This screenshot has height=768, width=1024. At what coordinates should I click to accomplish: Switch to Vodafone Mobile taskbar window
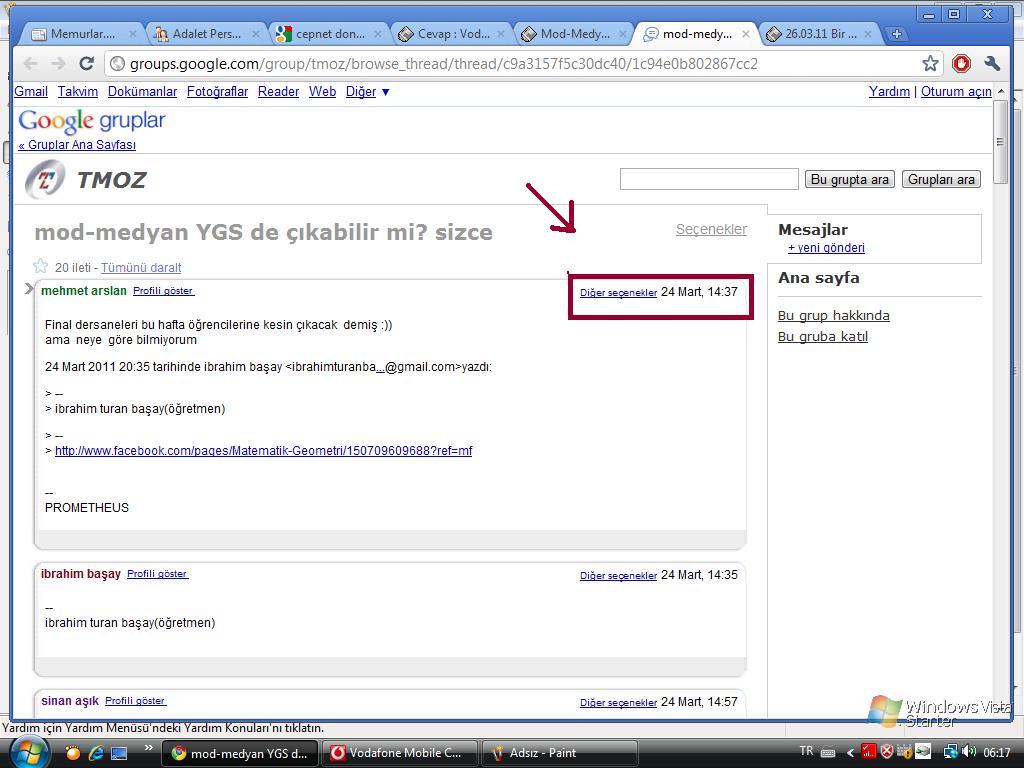[399, 753]
